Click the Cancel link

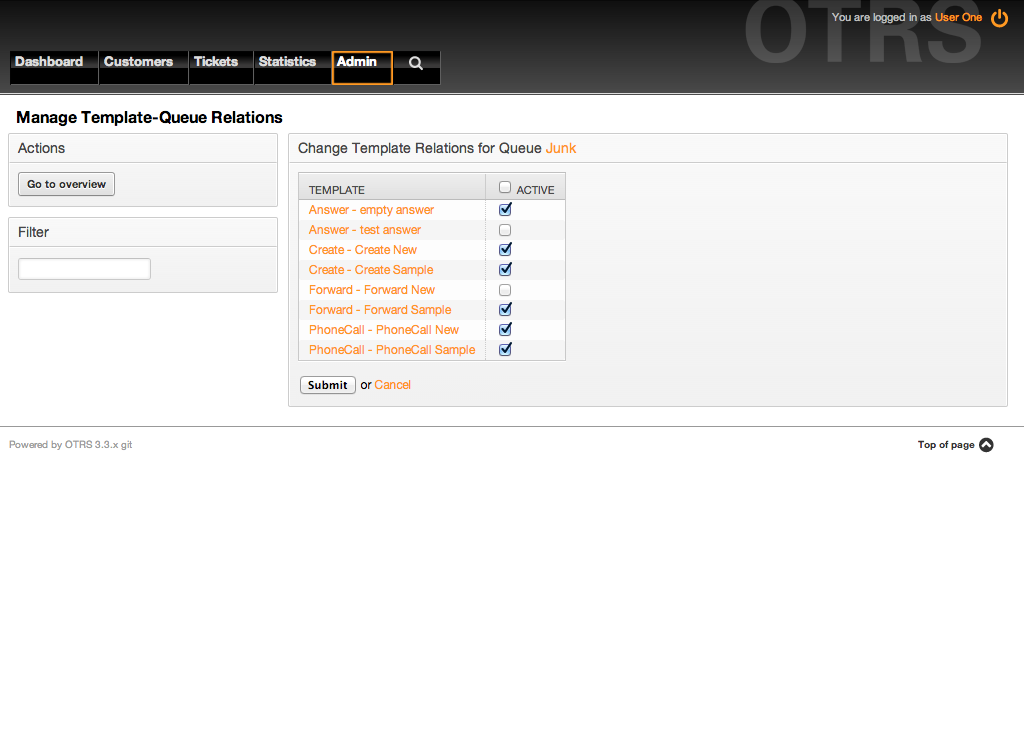point(393,385)
